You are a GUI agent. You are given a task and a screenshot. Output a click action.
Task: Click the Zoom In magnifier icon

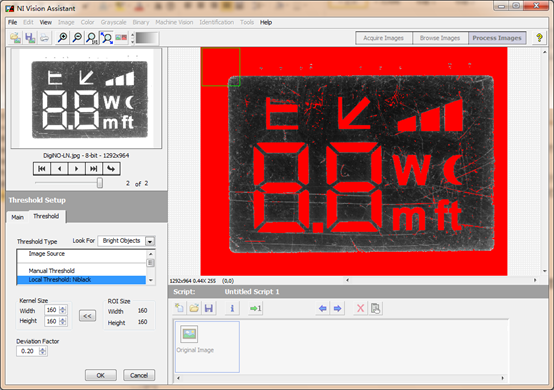pos(63,38)
